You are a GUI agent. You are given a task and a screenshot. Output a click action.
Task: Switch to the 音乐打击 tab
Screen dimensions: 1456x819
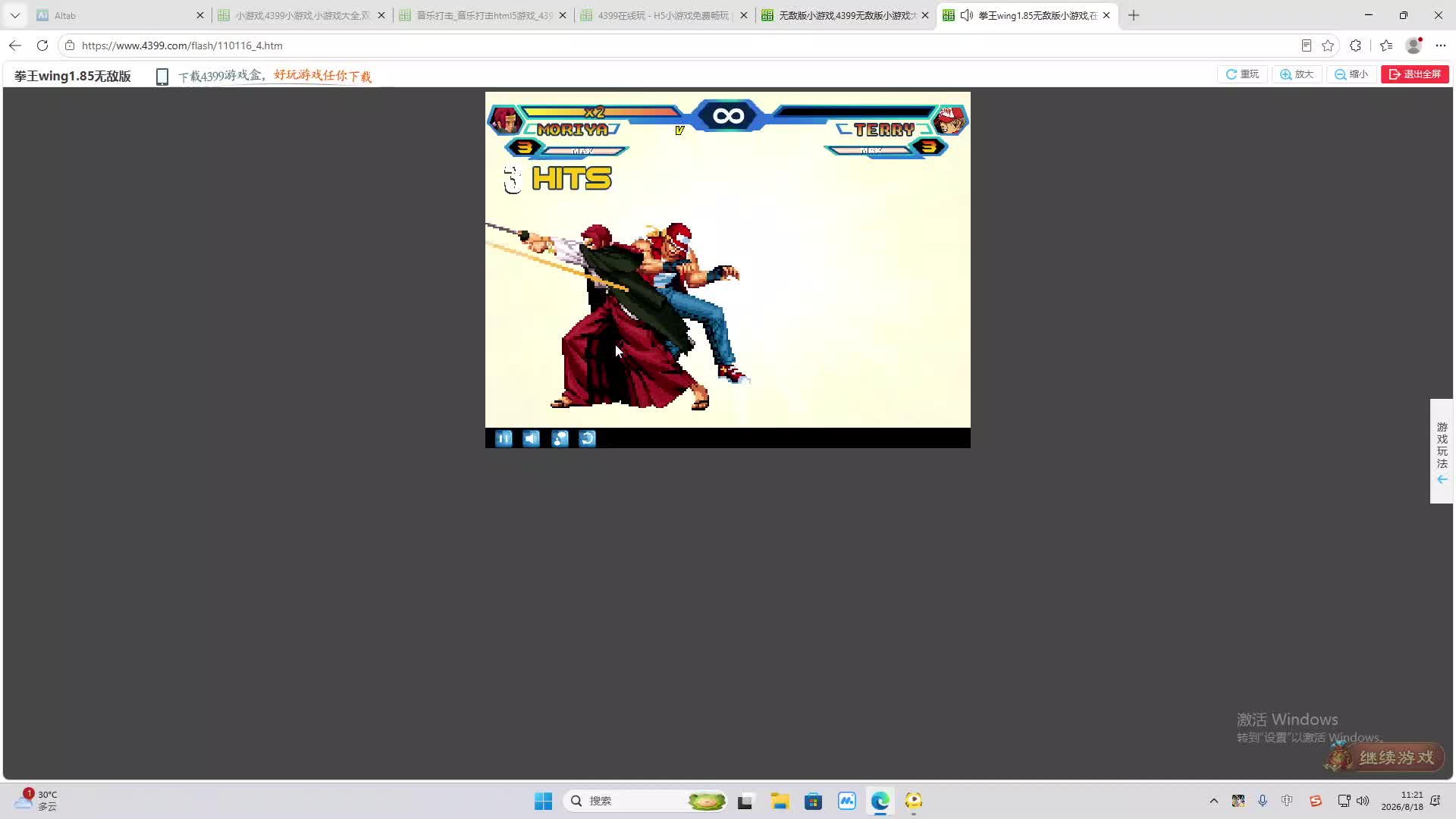click(482, 15)
